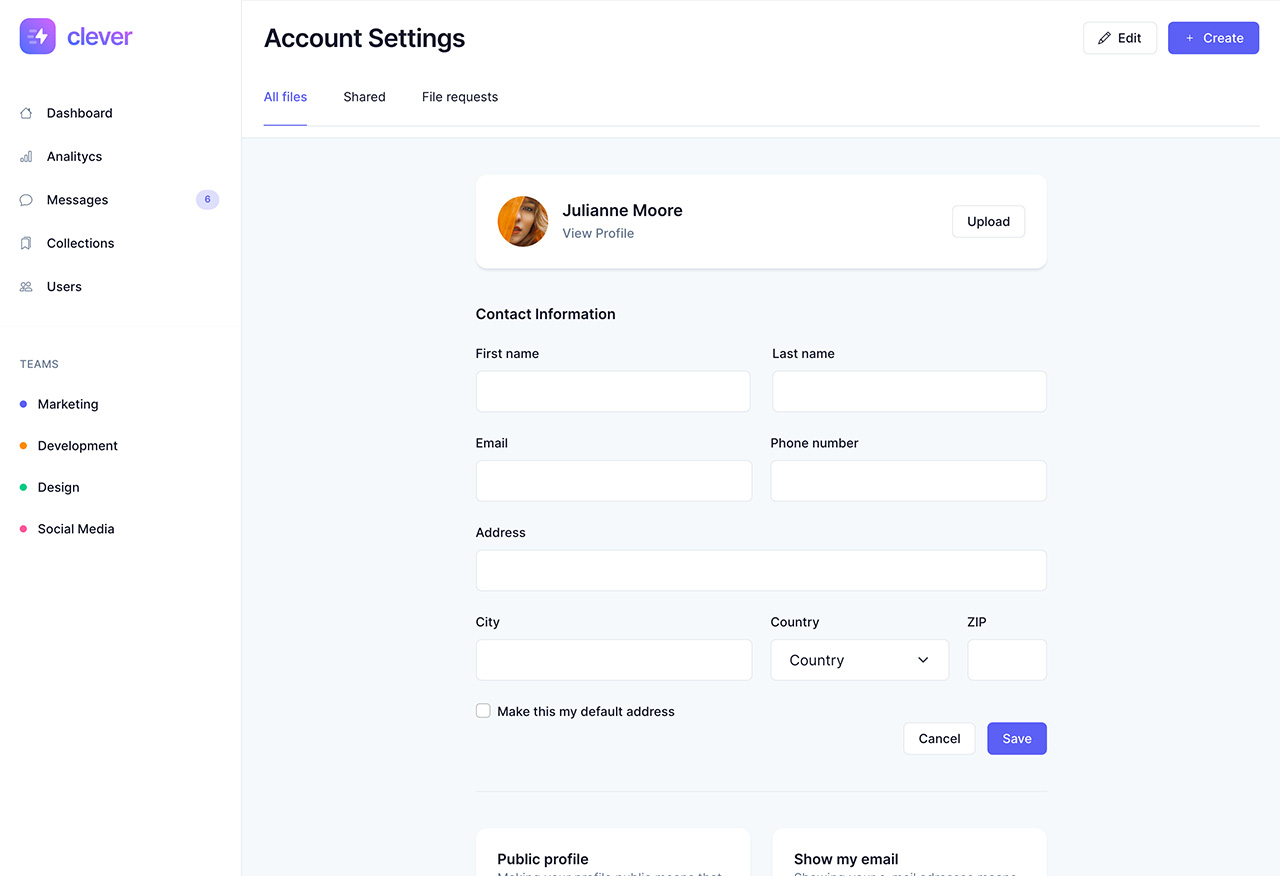Switch to the Shared tab
Screen dimensions: 1280x876
(x=364, y=97)
